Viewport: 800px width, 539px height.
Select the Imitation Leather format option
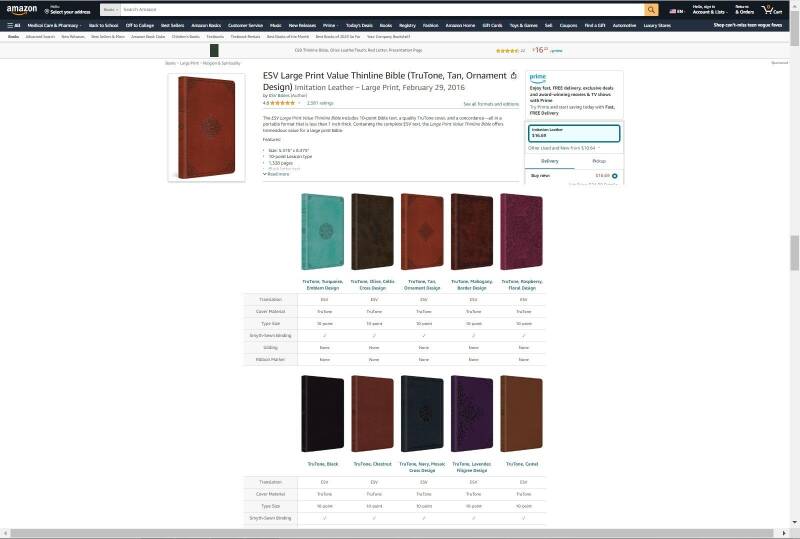[x=574, y=133]
